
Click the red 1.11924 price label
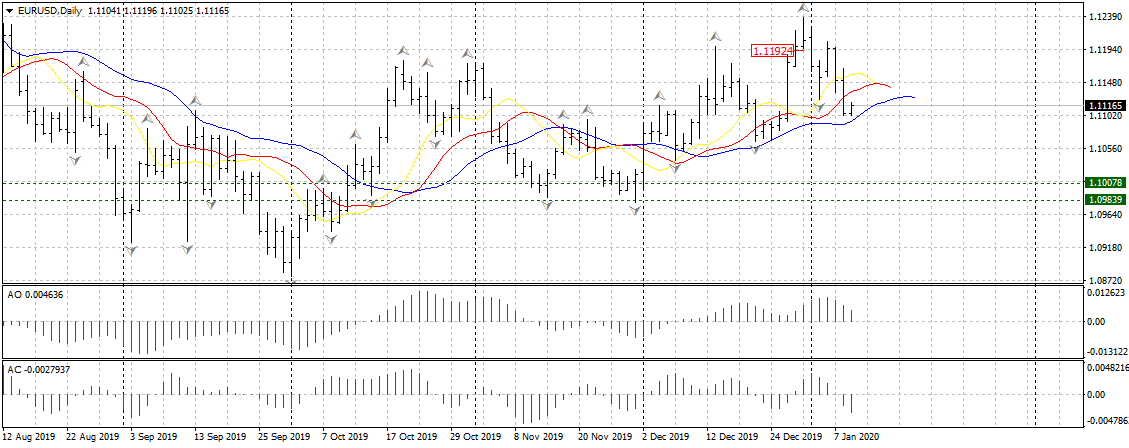pyautogui.click(x=772, y=49)
